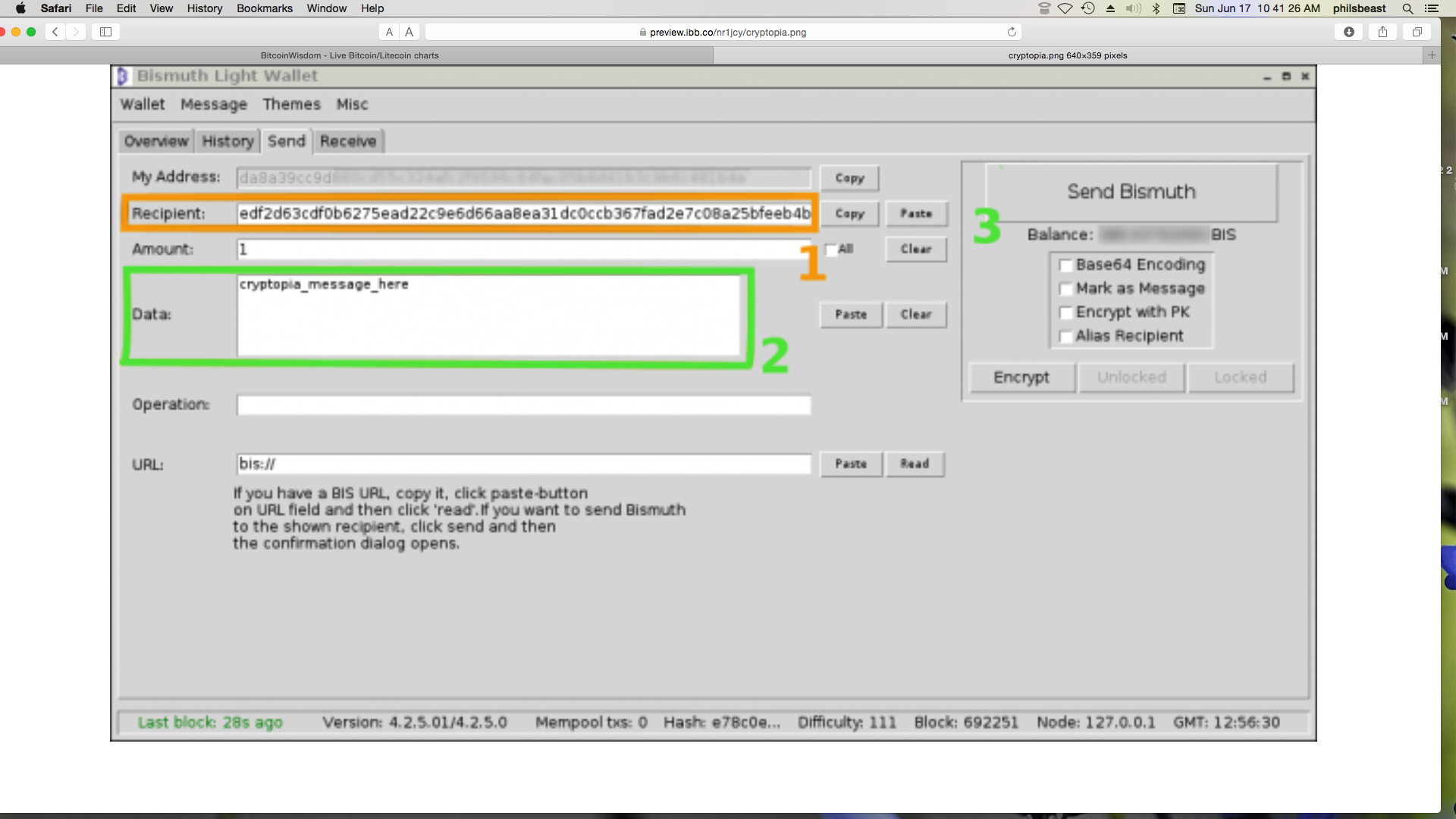1456x819 pixels.
Task: Open Safari's History menu
Action: (205, 8)
